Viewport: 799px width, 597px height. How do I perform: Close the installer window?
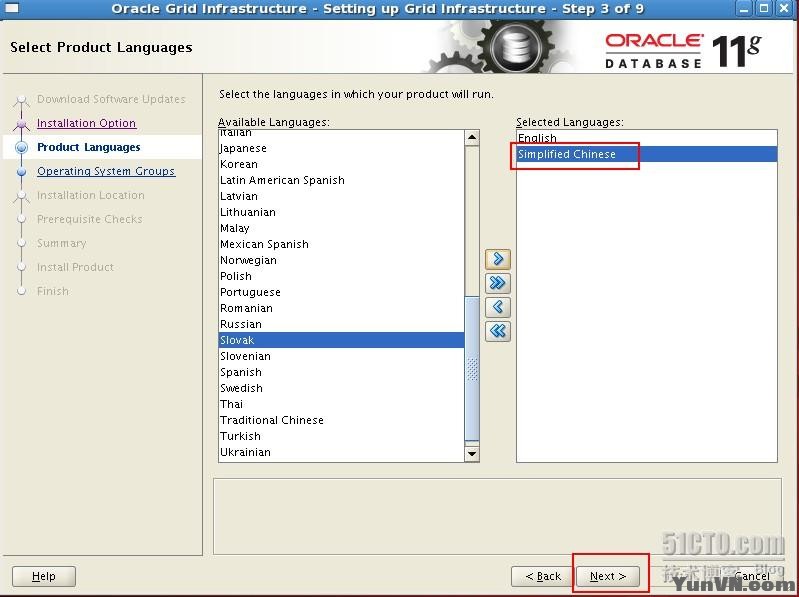point(785,8)
